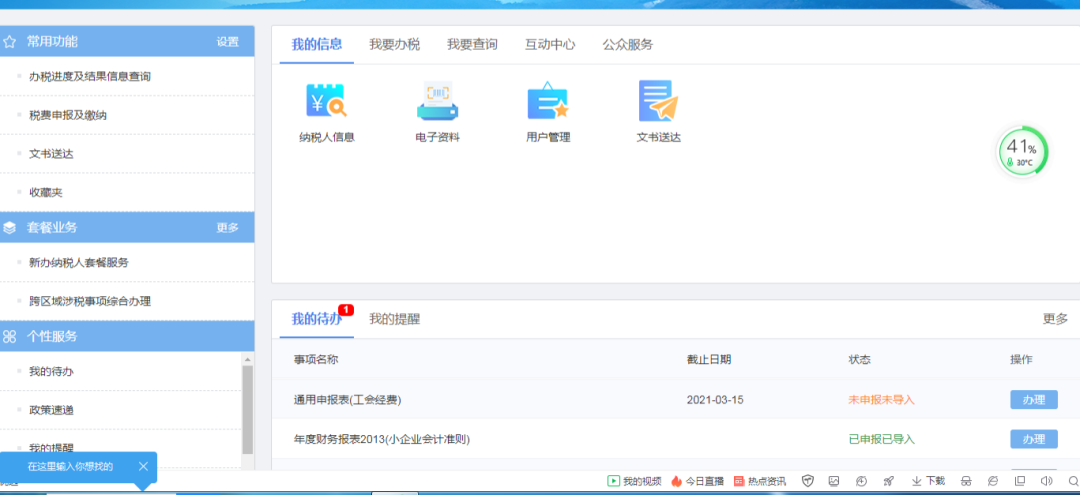1080x495 pixels.
Task: Click the clover icon beside 个性服务
Action: point(10,337)
